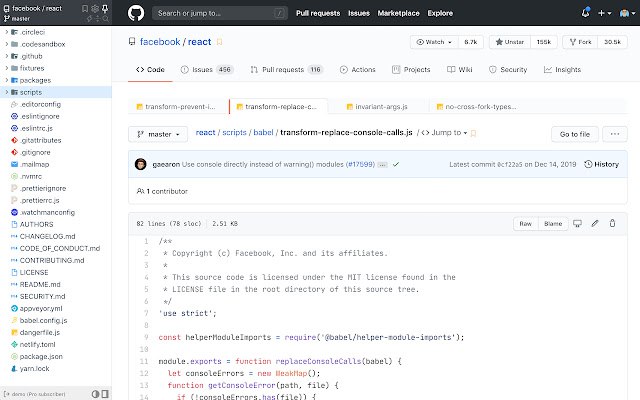Viewport: 640px width, 400px height.
Task: Open pull request #17599 link
Action: (360, 164)
